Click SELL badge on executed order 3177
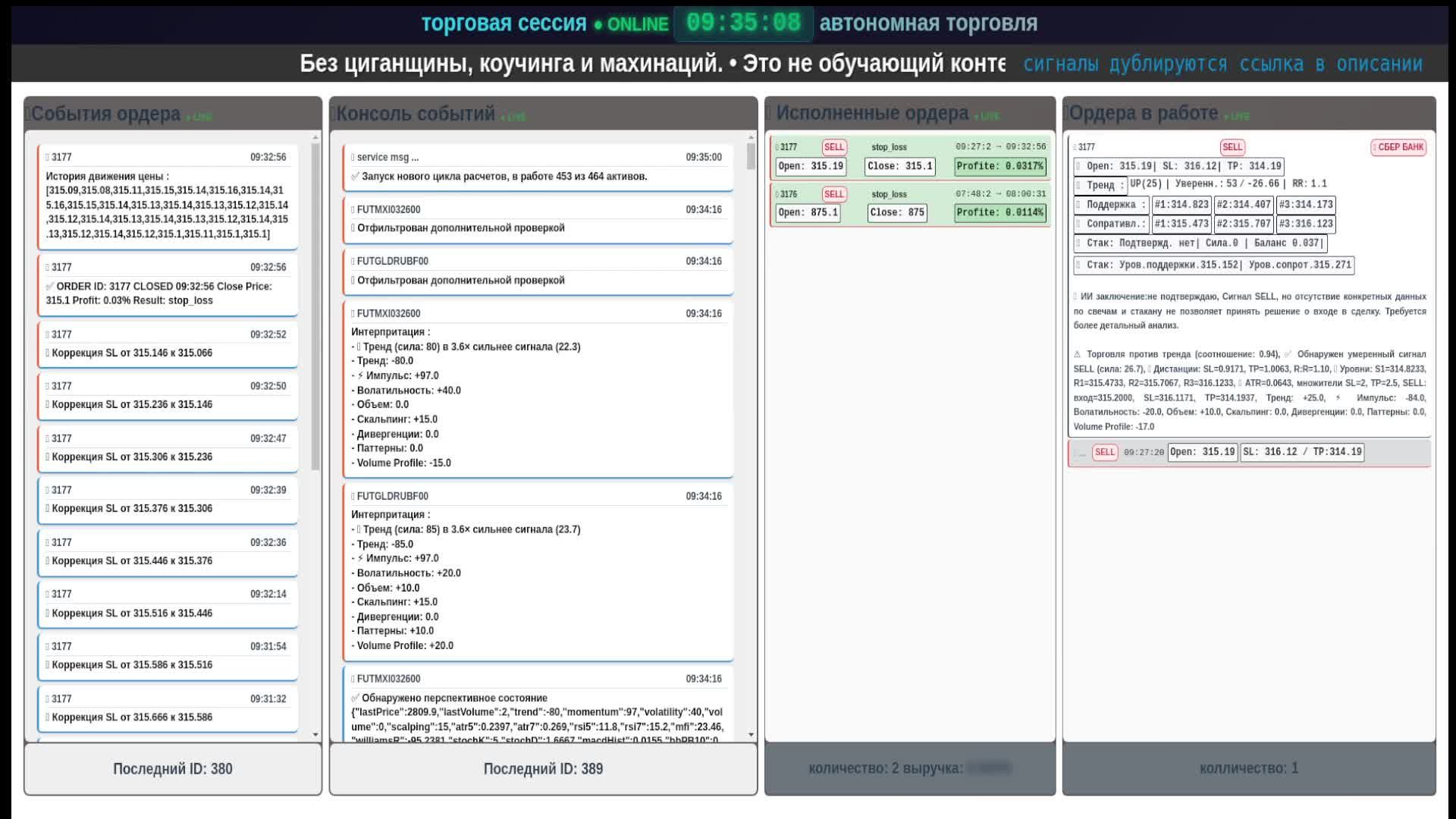 [x=833, y=147]
